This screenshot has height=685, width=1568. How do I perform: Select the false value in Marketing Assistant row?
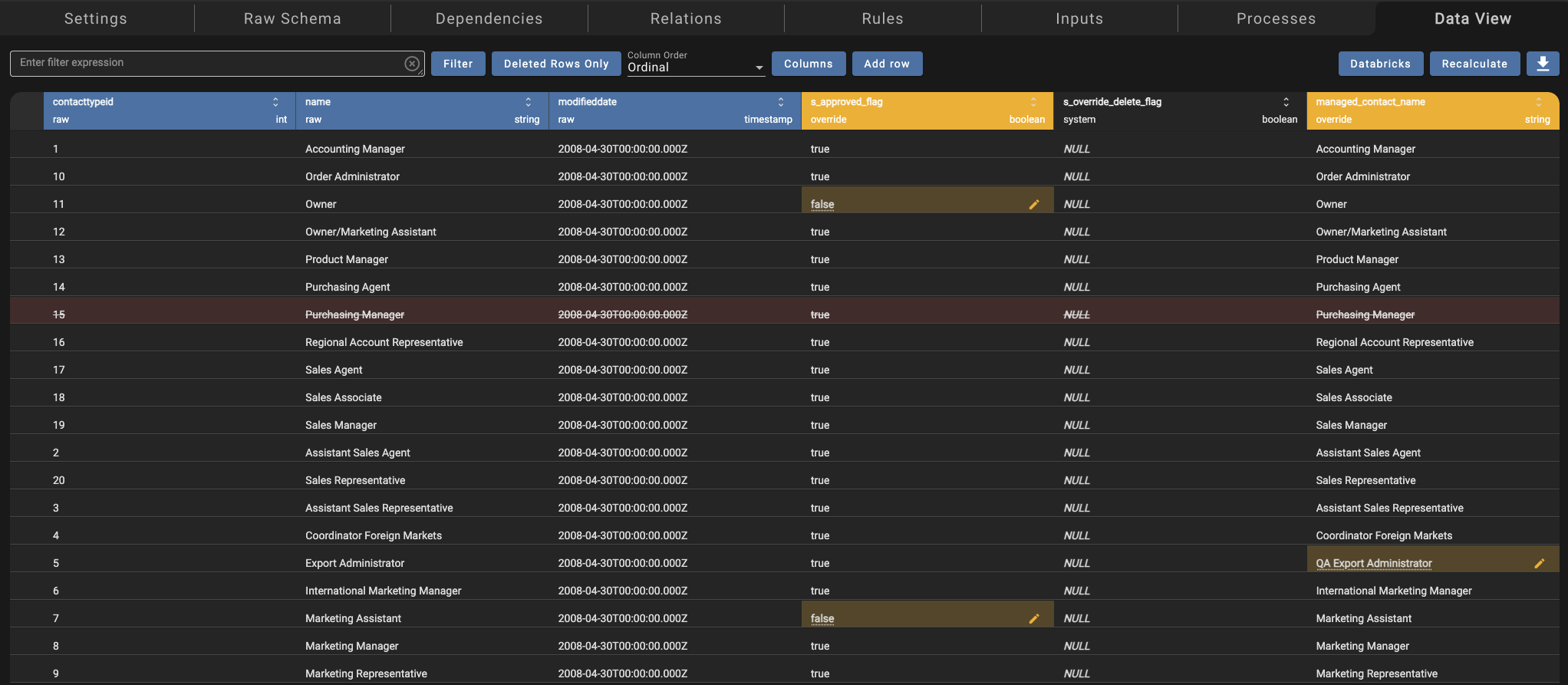(822, 618)
